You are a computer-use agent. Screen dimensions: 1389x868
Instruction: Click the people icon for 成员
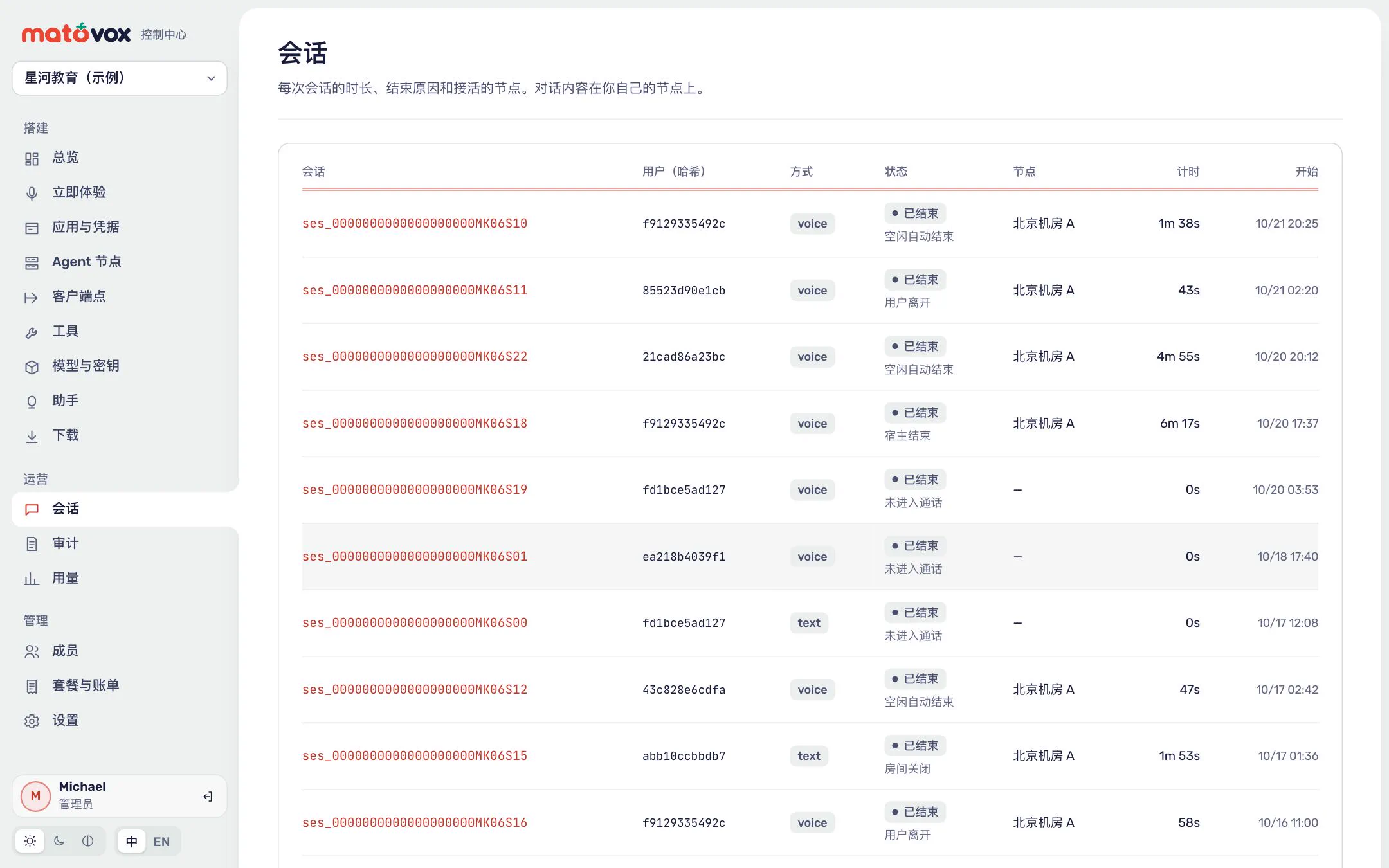[32, 651]
